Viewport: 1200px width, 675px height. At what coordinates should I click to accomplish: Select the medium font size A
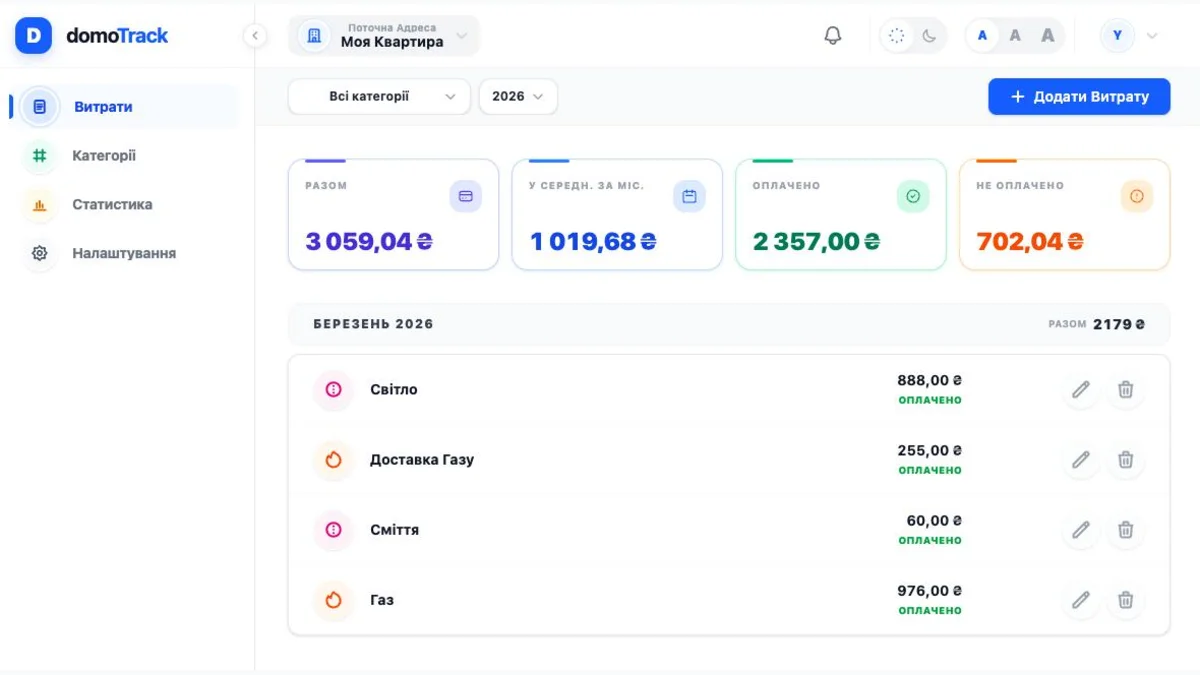click(1015, 36)
